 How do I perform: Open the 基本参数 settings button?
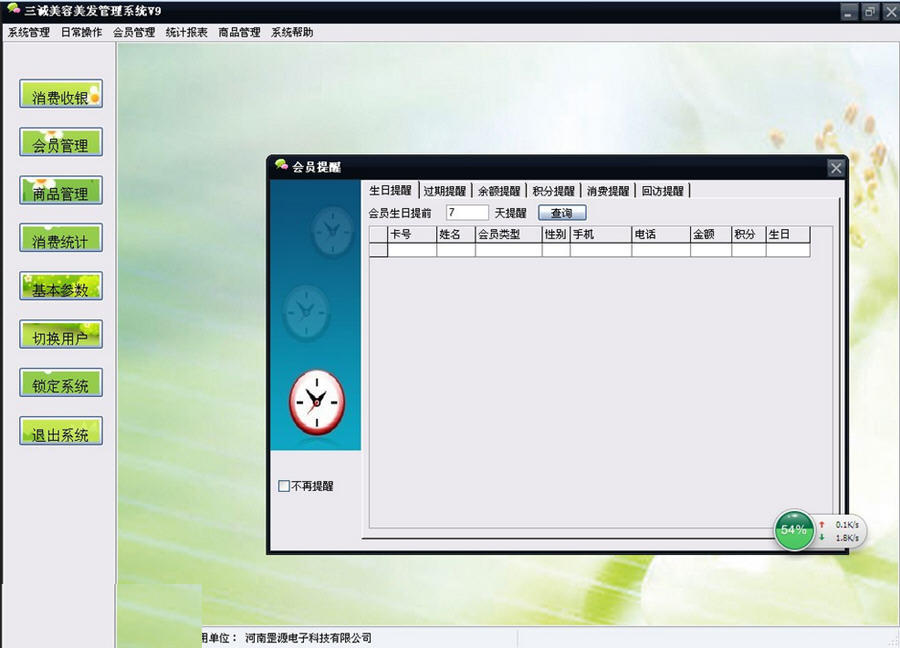(61, 286)
